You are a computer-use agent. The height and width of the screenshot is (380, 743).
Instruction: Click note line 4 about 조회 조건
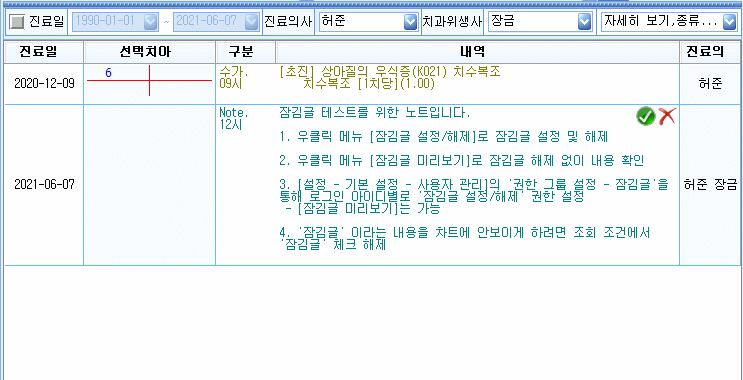pos(464,239)
